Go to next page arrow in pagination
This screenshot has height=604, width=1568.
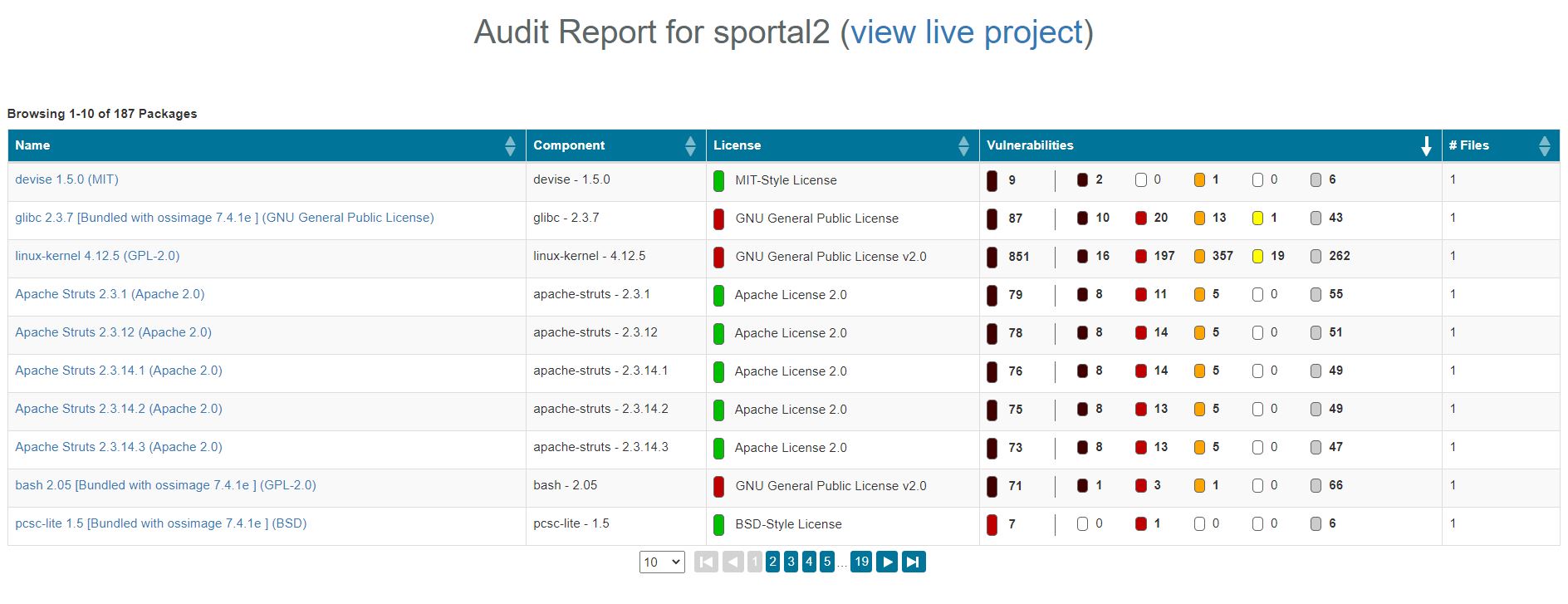tap(887, 562)
